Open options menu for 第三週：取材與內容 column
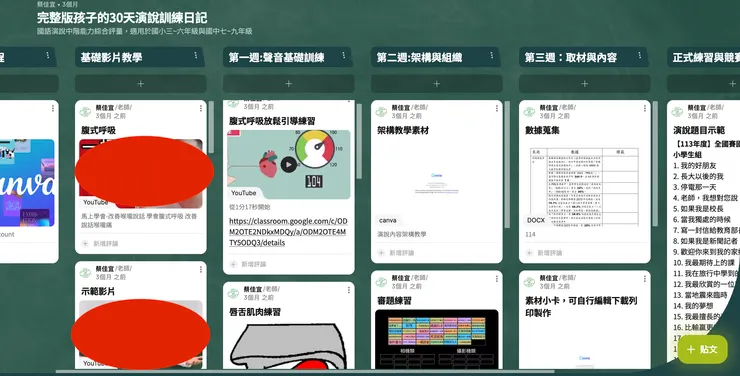Screen dimensions: 740x376 point(639,56)
